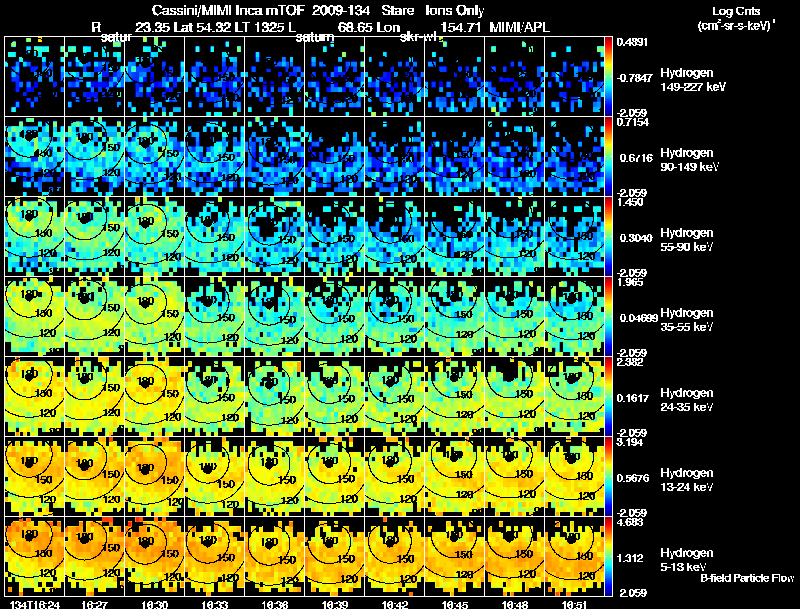Open the 5-13 keV panel at 16:45
Image resolution: width=800 pixels, height=609 pixels.
point(455,556)
